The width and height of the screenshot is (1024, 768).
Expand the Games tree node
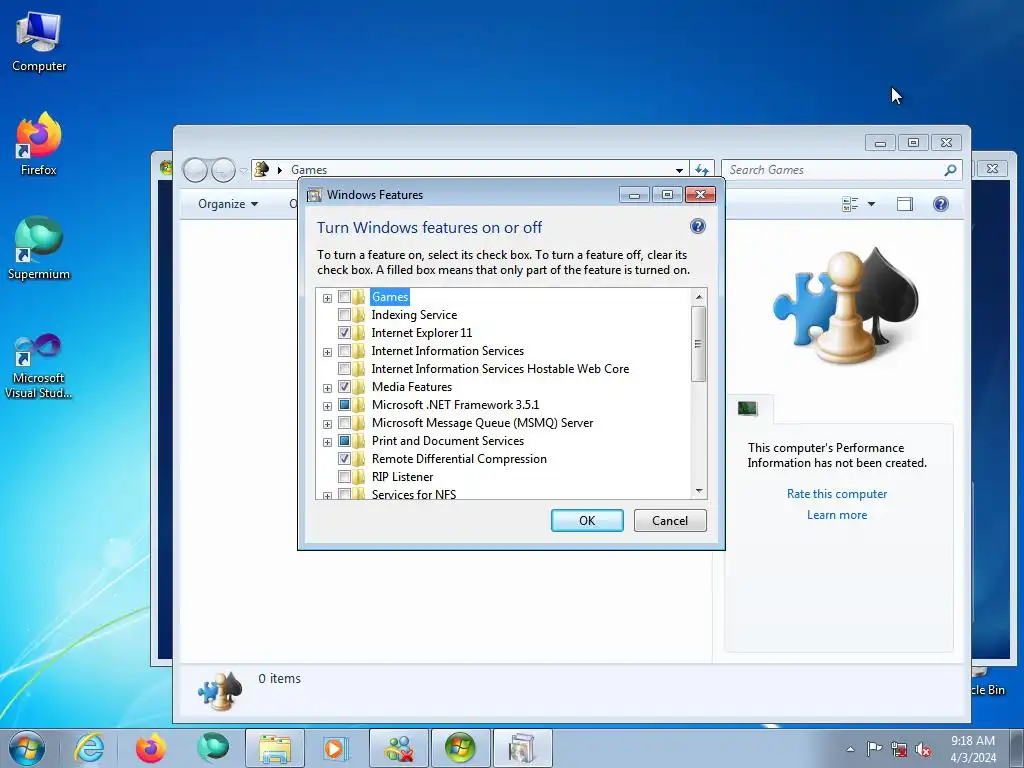click(327, 298)
